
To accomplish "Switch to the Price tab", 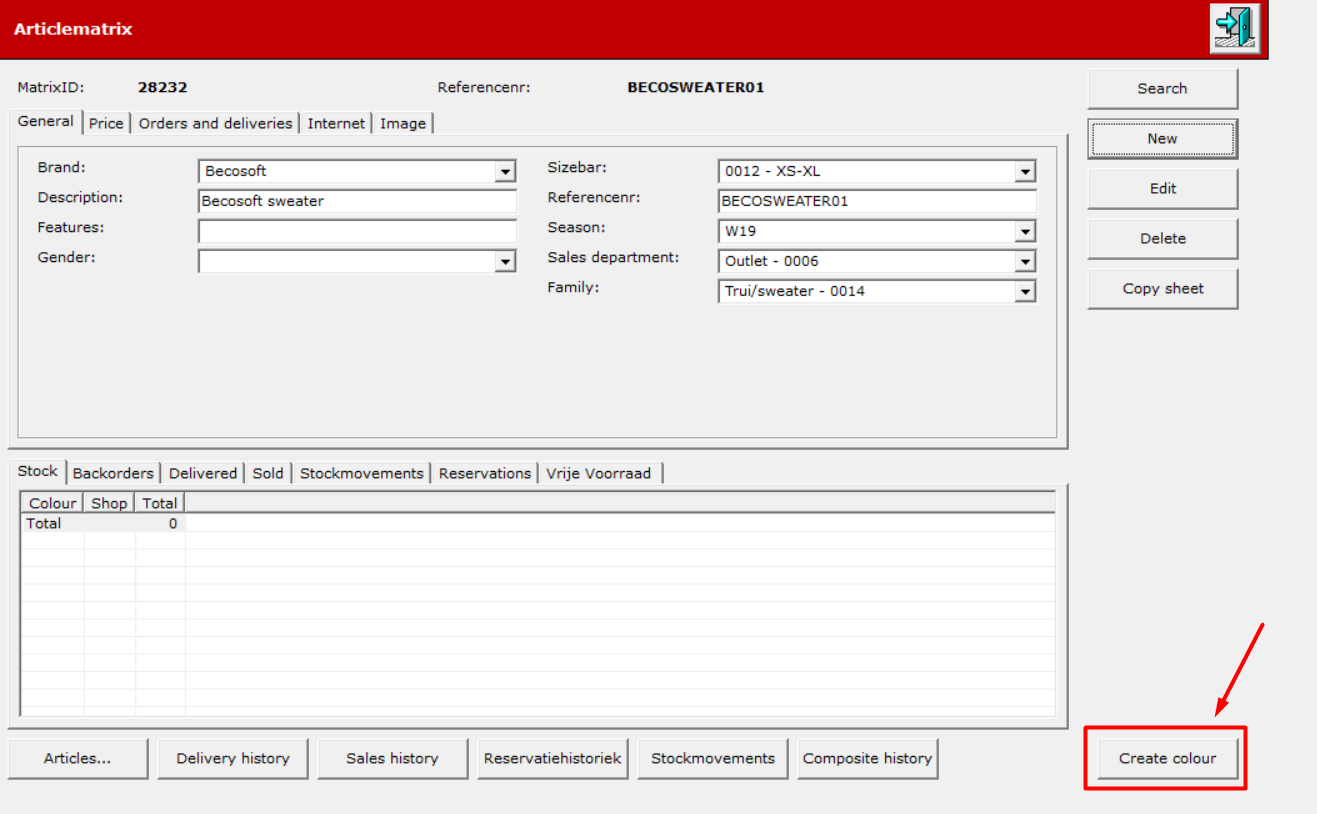I will (x=106, y=123).
